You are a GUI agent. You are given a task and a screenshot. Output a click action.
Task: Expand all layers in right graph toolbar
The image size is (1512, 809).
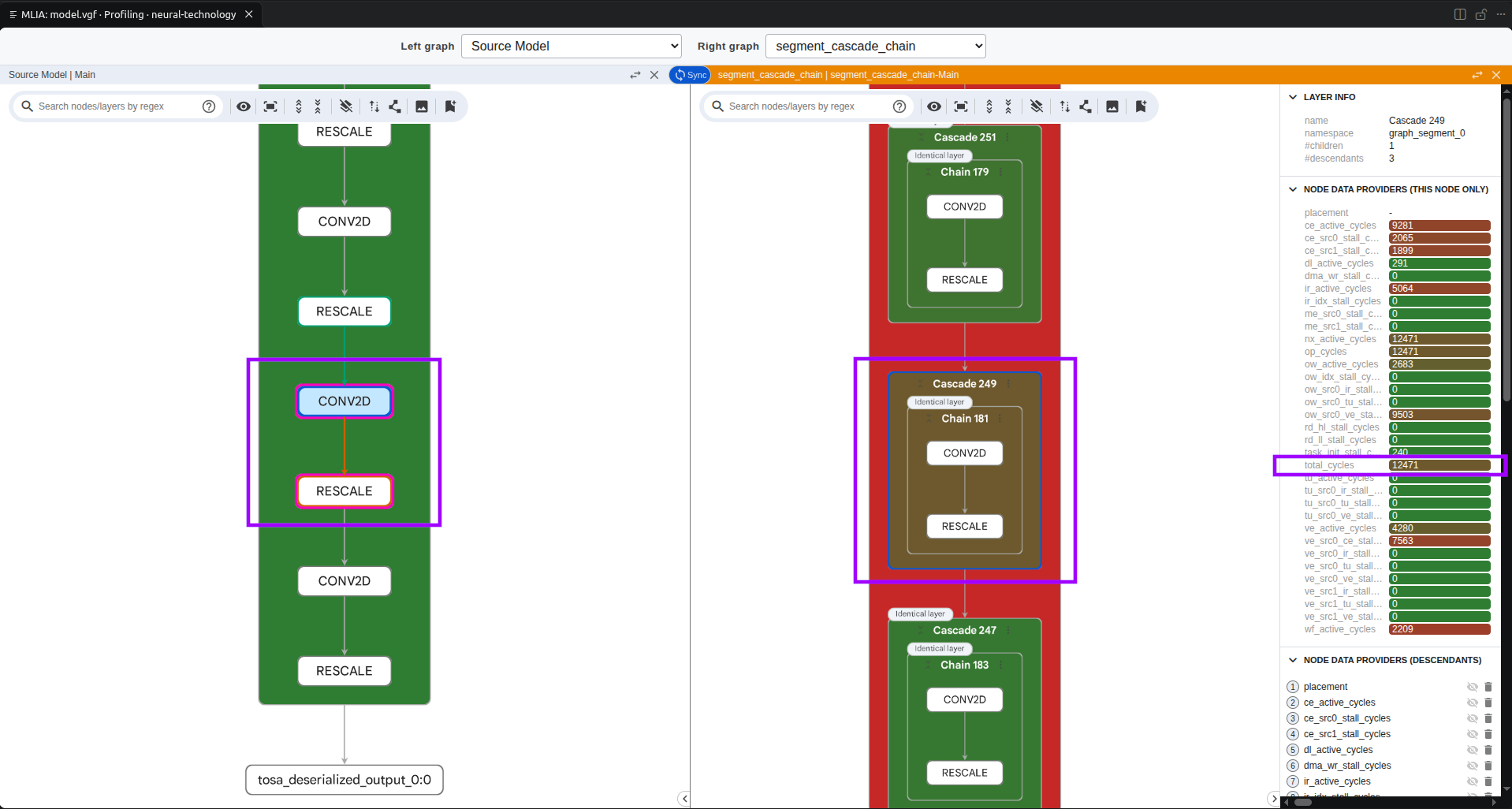(x=989, y=106)
